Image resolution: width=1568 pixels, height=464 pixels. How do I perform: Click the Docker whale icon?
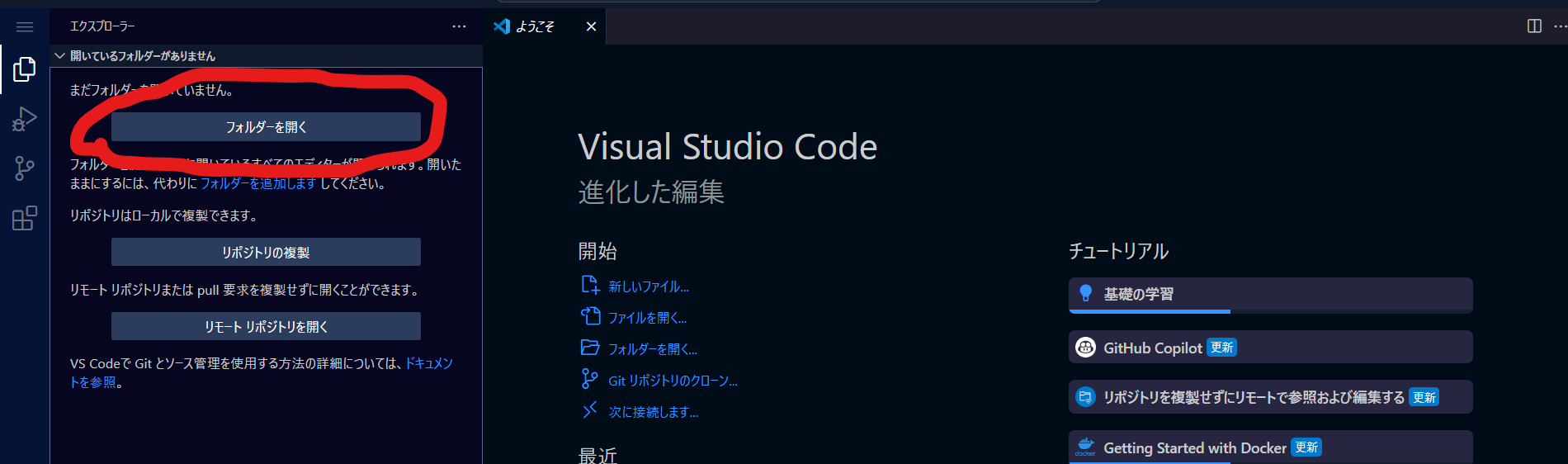(1085, 447)
